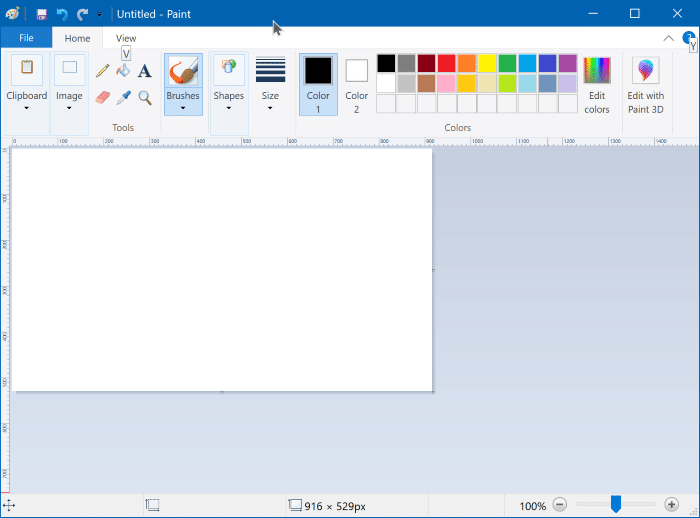This screenshot has height=518, width=700.
Task: Click the canvas right-edge resize handle
Action: [433, 270]
